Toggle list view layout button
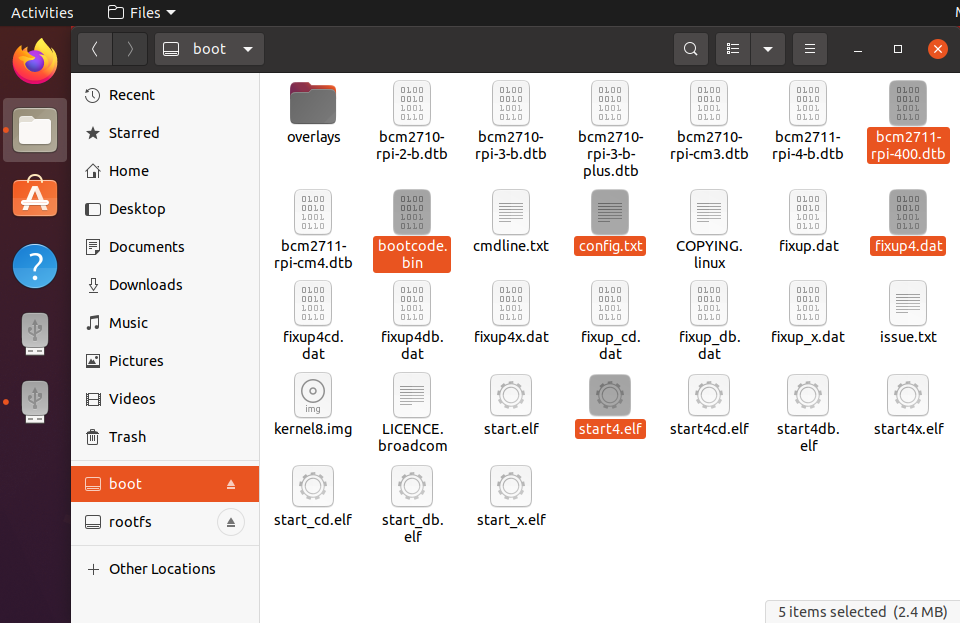This screenshot has height=623, width=960. click(x=733, y=49)
